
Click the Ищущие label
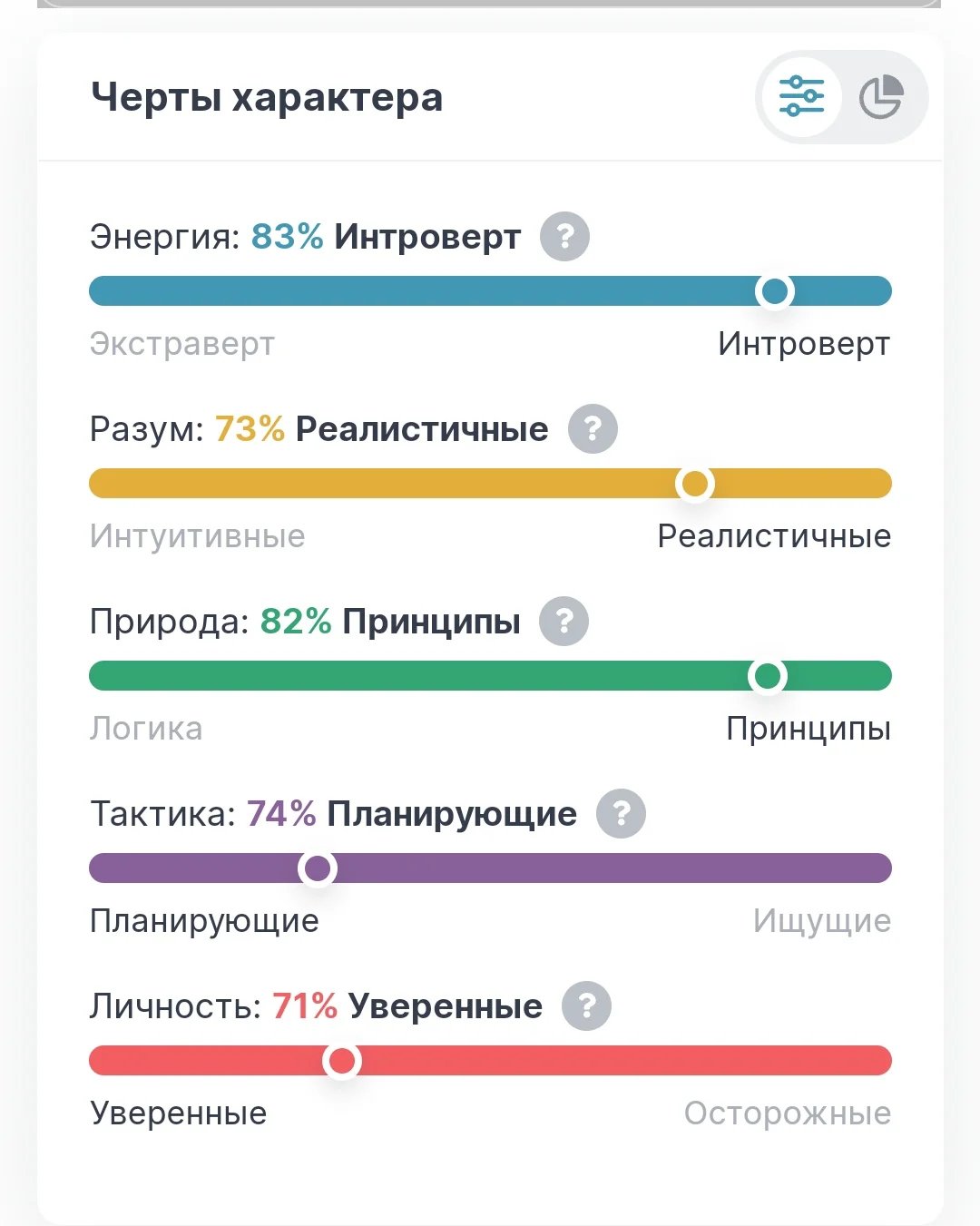click(x=822, y=921)
